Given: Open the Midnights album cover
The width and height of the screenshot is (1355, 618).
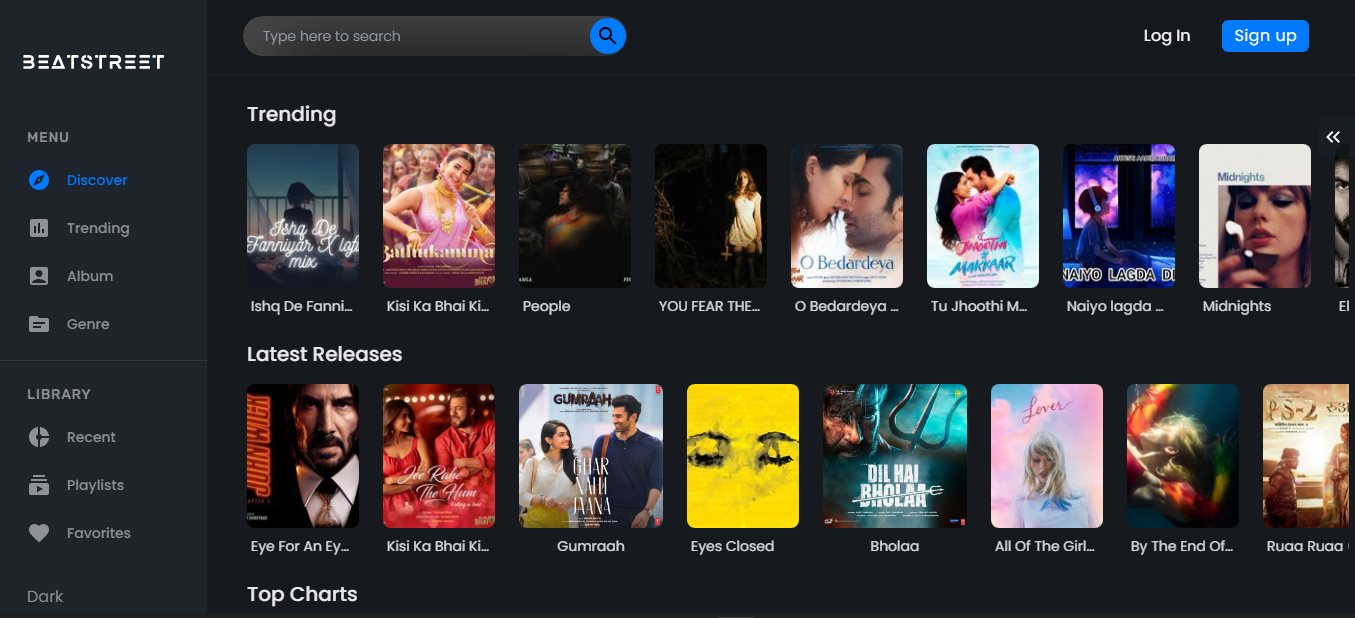Looking at the screenshot, I should pos(1255,216).
